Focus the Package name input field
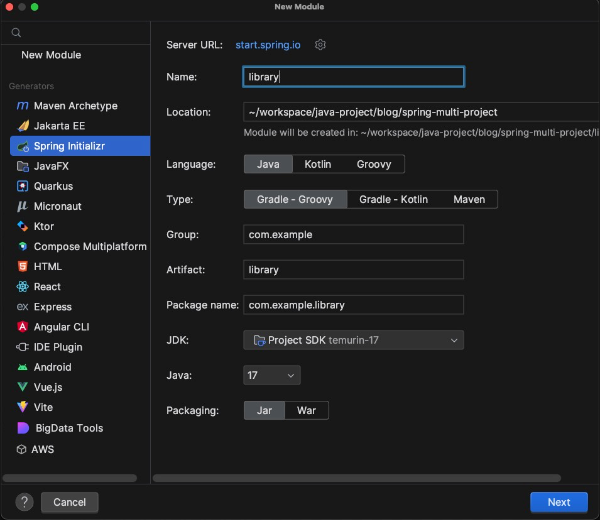This screenshot has width=600, height=520. click(354, 305)
